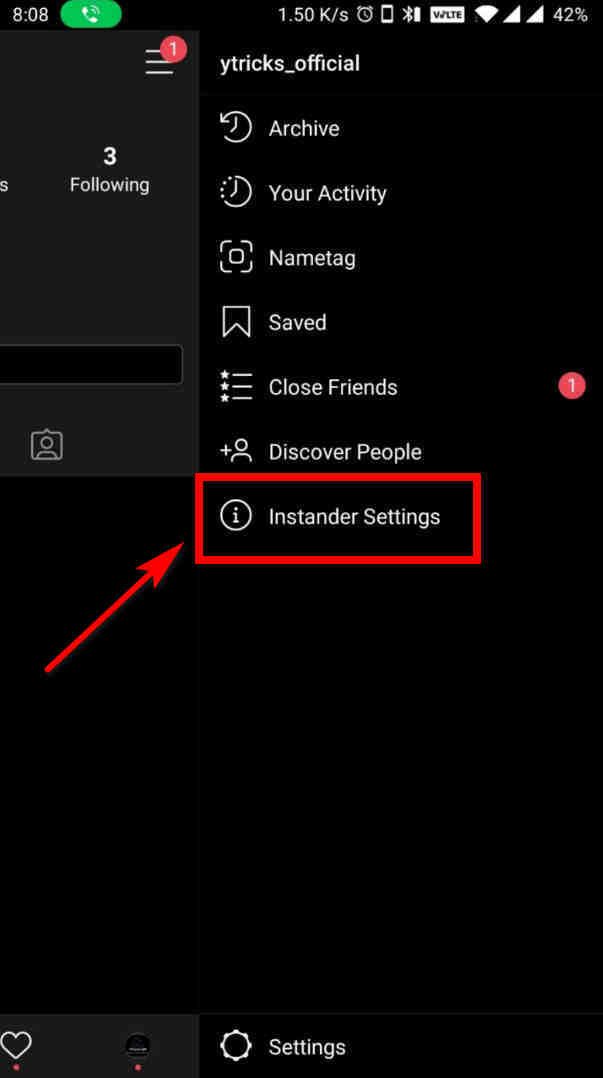Tap the Discover People add-person icon
The image size is (603, 1078).
(x=236, y=451)
